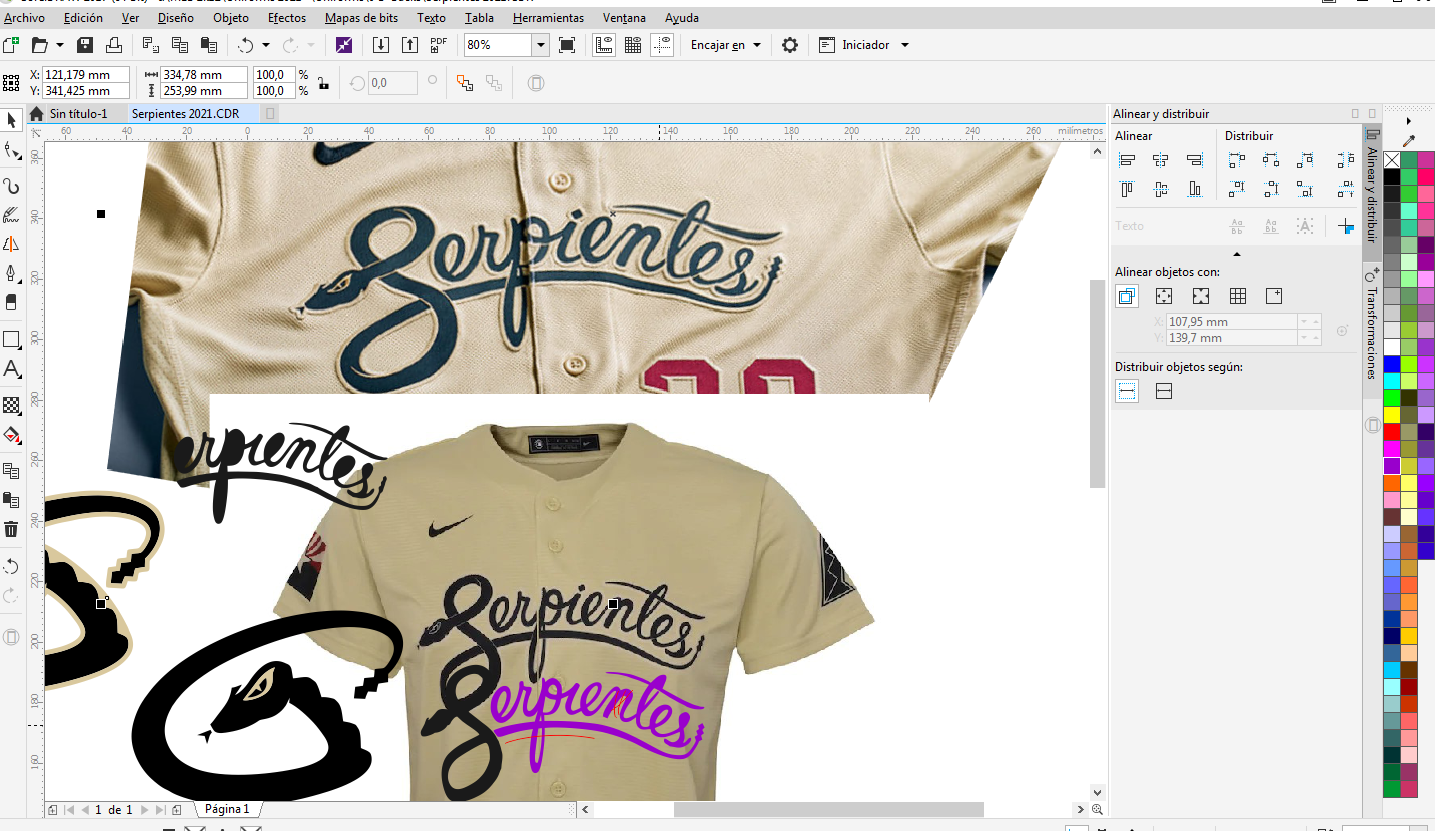Screen dimensions: 1435x831
Task: Select the Artistic Media tool
Action: tap(12, 214)
